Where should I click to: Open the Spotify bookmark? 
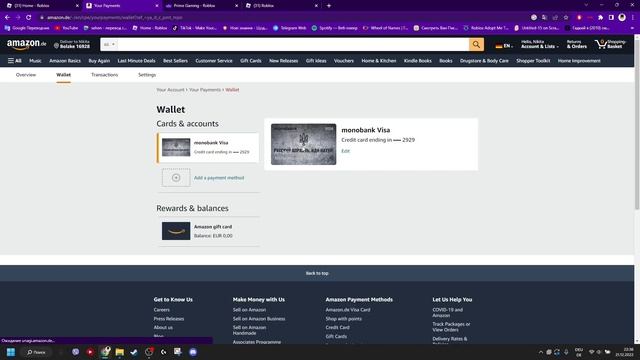tap(334, 28)
